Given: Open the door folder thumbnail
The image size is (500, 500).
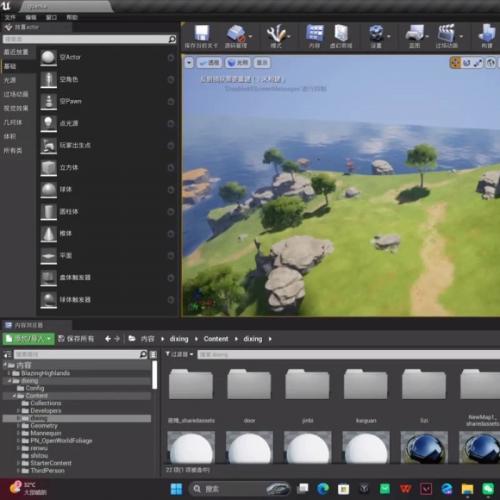Looking at the screenshot, I should [x=249, y=384].
